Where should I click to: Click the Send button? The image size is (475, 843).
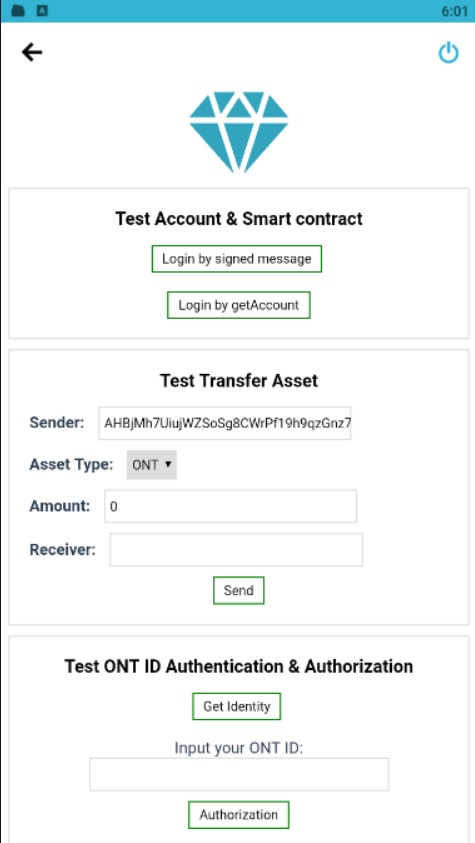coord(239,590)
